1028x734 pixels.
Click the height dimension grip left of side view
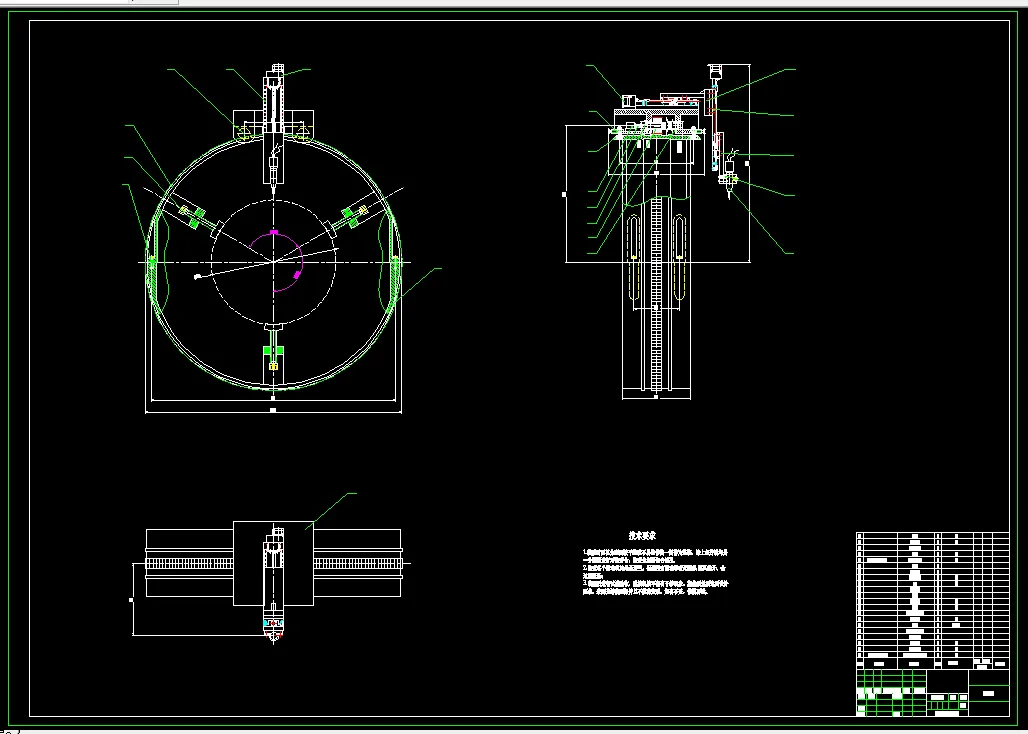565,194
